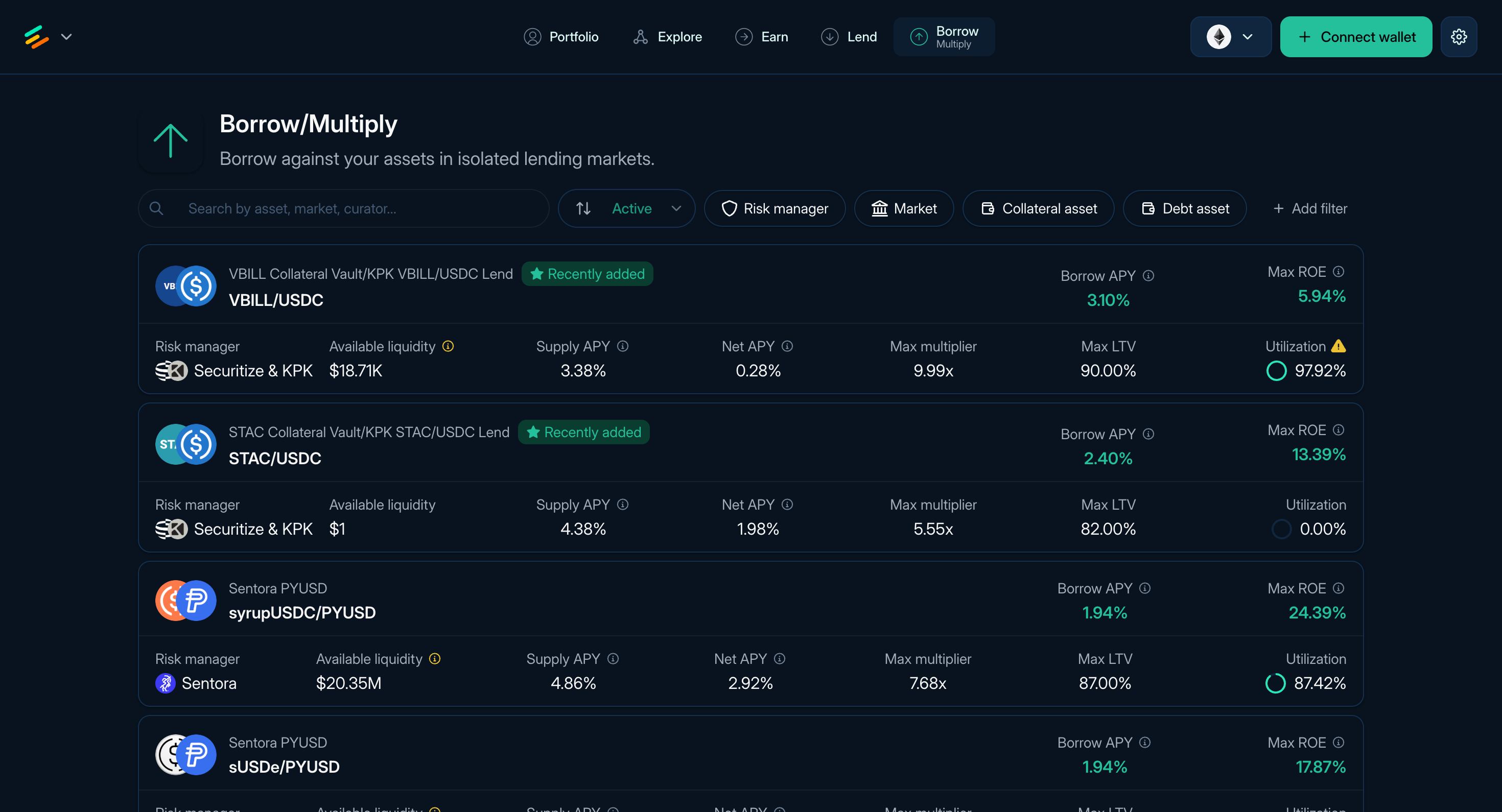1502x812 pixels.
Task: Click the Connect wallet button
Action: pyautogui.click(x=1356, y=37)
